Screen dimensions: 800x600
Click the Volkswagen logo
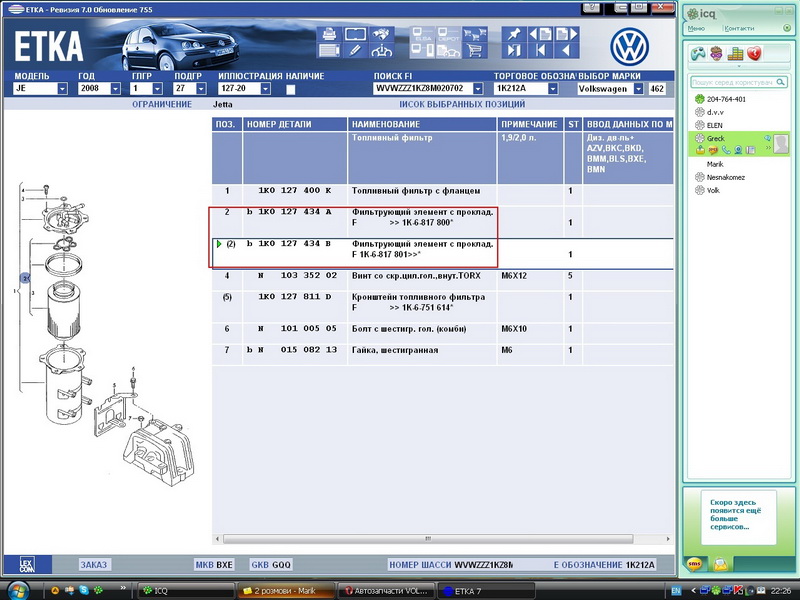(629, 47)
